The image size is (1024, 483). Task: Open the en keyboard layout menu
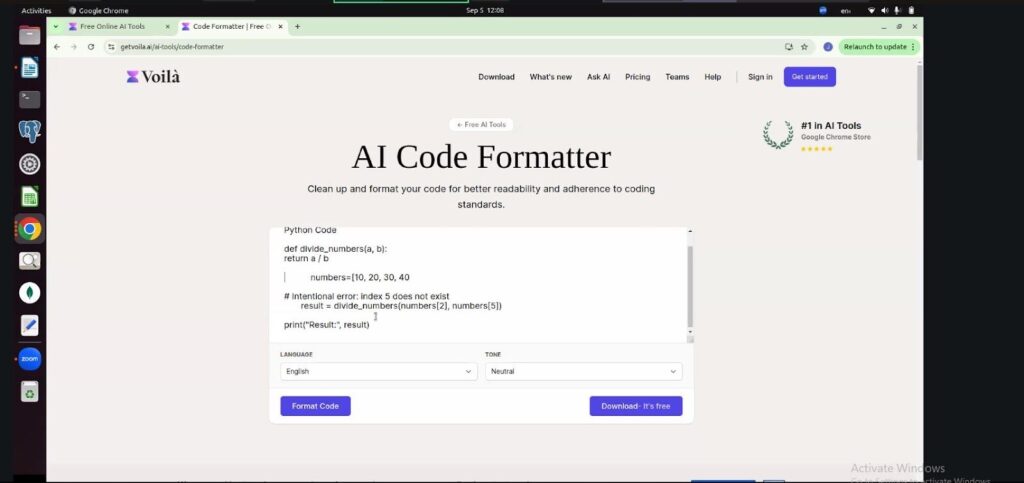tap(846, 10)
